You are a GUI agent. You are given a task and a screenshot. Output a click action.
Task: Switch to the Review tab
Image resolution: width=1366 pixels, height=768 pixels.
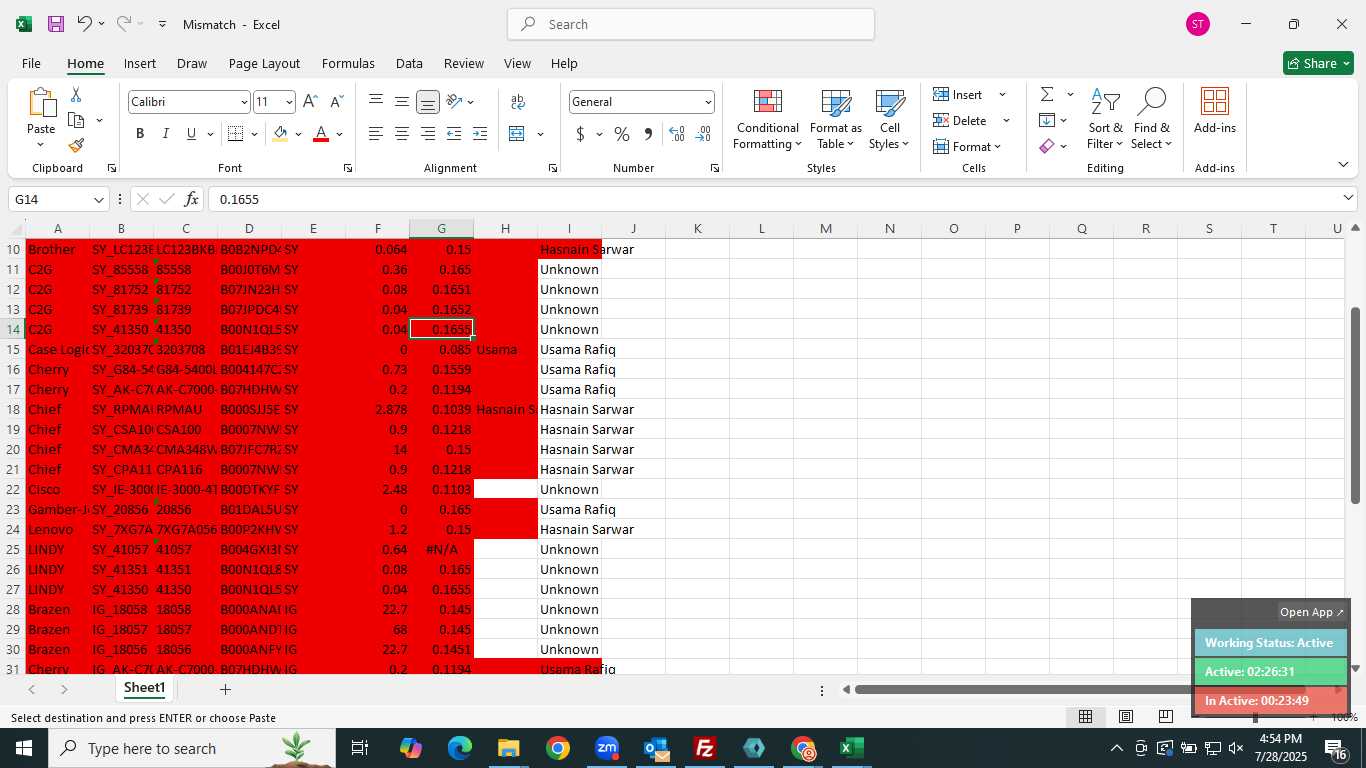(x=464, y=63)
